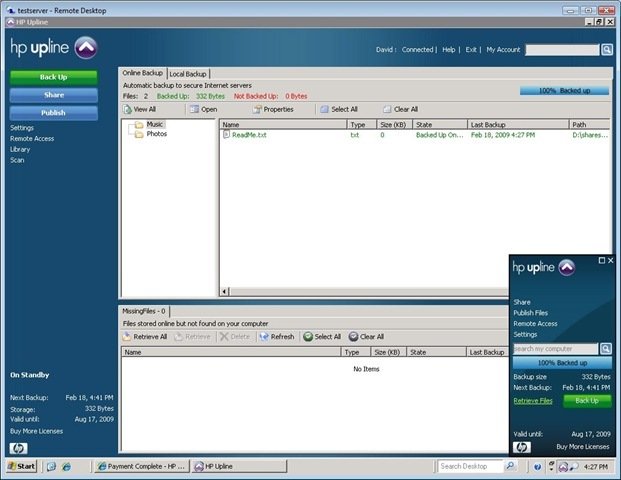Sort file list by Name column
Screen dimensions: 621x480
coord(283,125)
